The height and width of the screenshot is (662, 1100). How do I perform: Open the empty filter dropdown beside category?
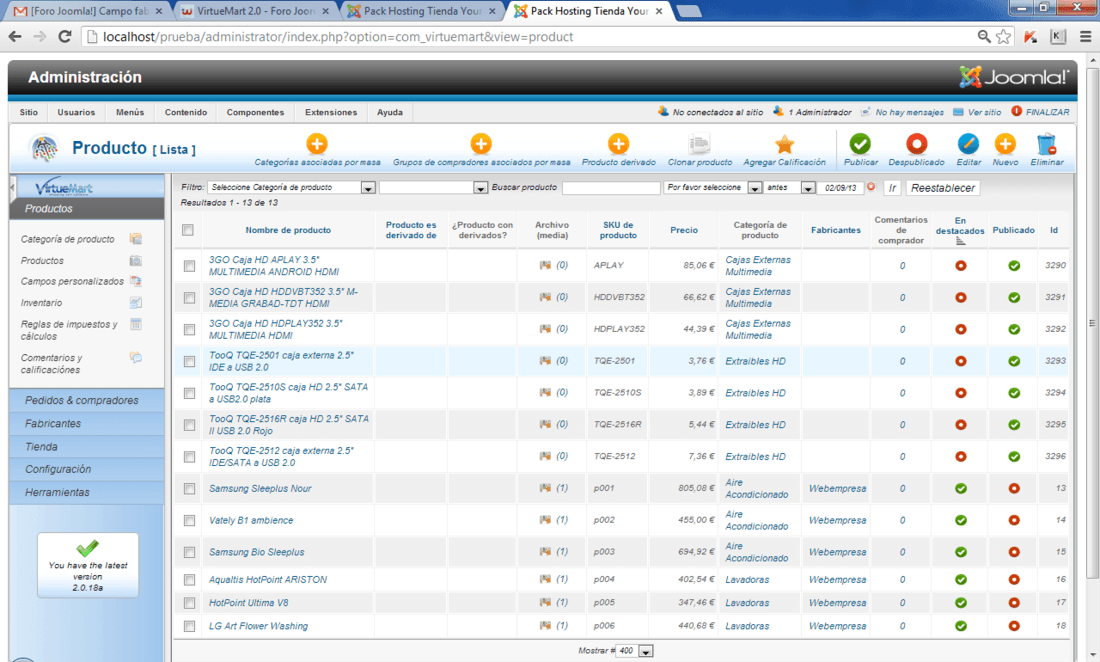tap(434, 187)
